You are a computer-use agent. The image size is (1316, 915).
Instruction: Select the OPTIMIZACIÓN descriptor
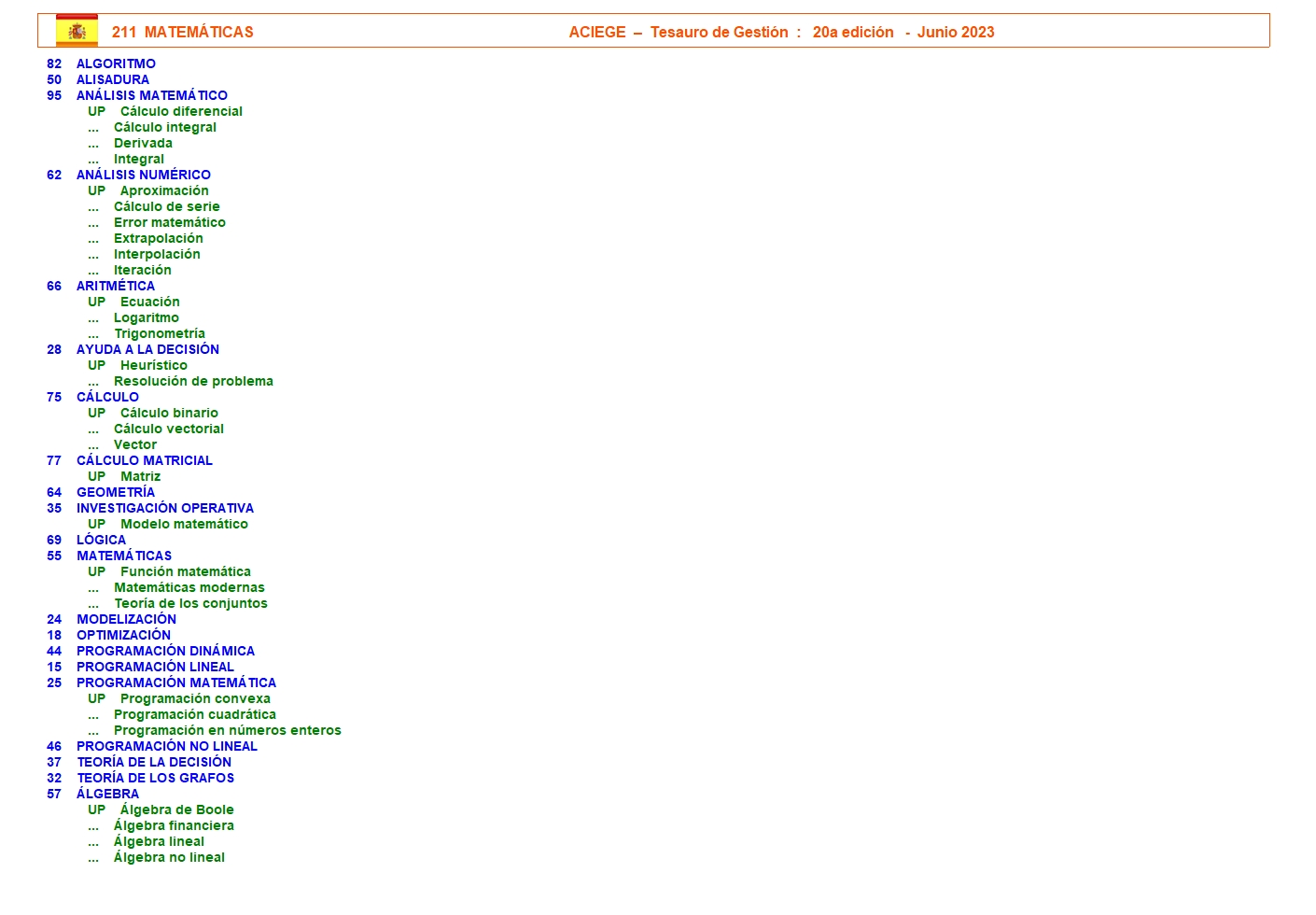click(x=123, y=635)
